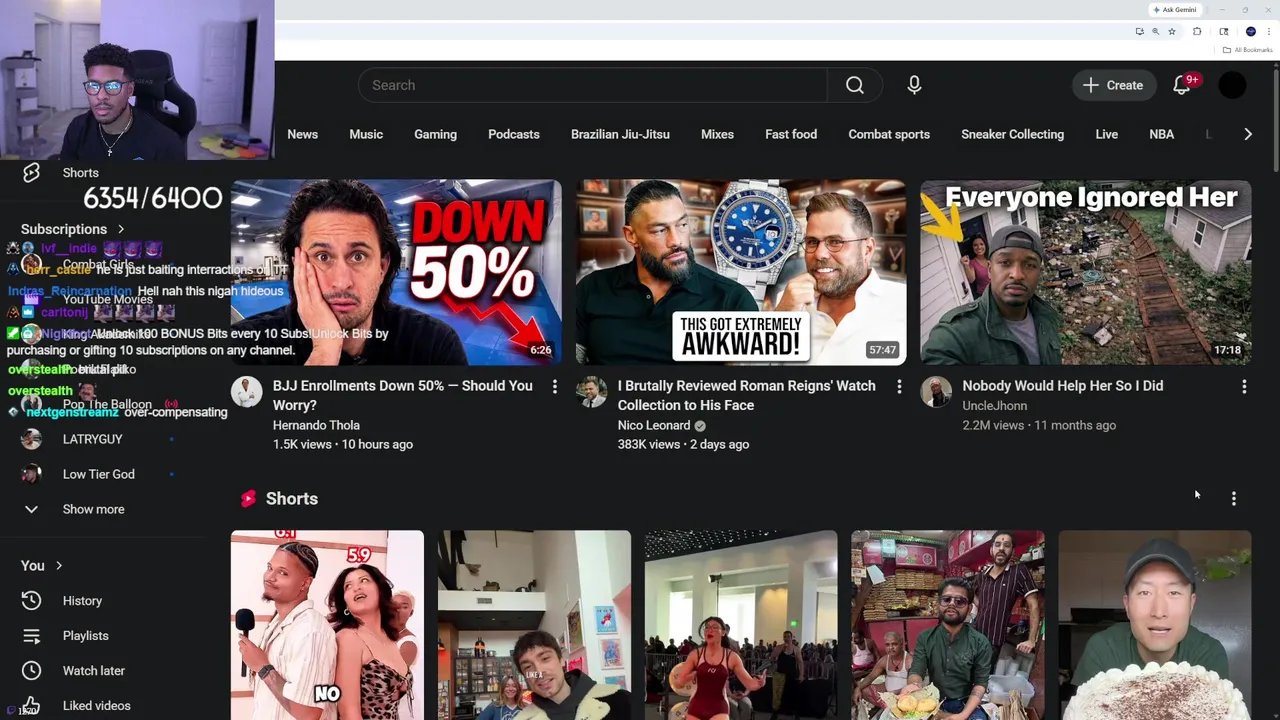Open the Chrome extensions puzzle icon
Viewport: 1280px width, 720px height.
pos(1198,31)
